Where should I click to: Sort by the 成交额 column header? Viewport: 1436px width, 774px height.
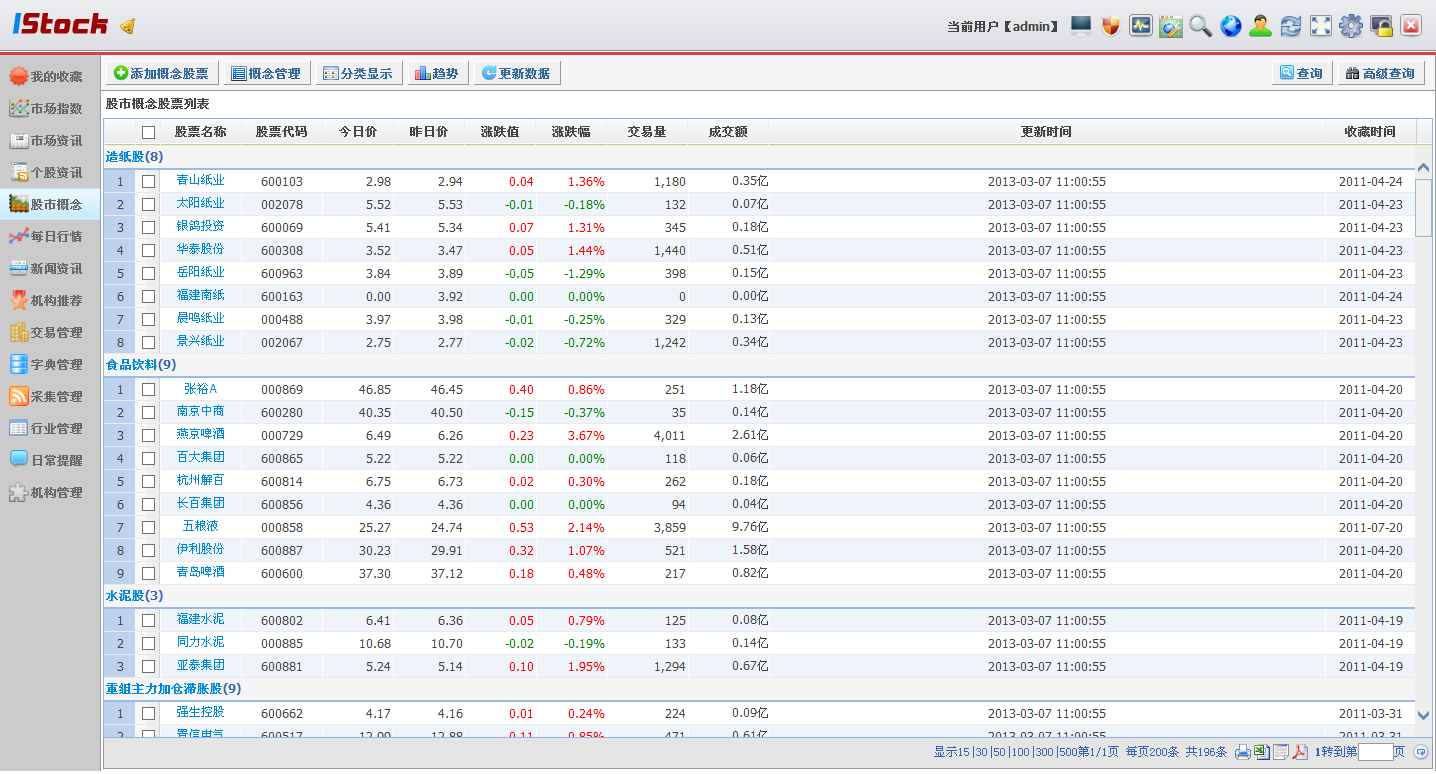(728, 132)
